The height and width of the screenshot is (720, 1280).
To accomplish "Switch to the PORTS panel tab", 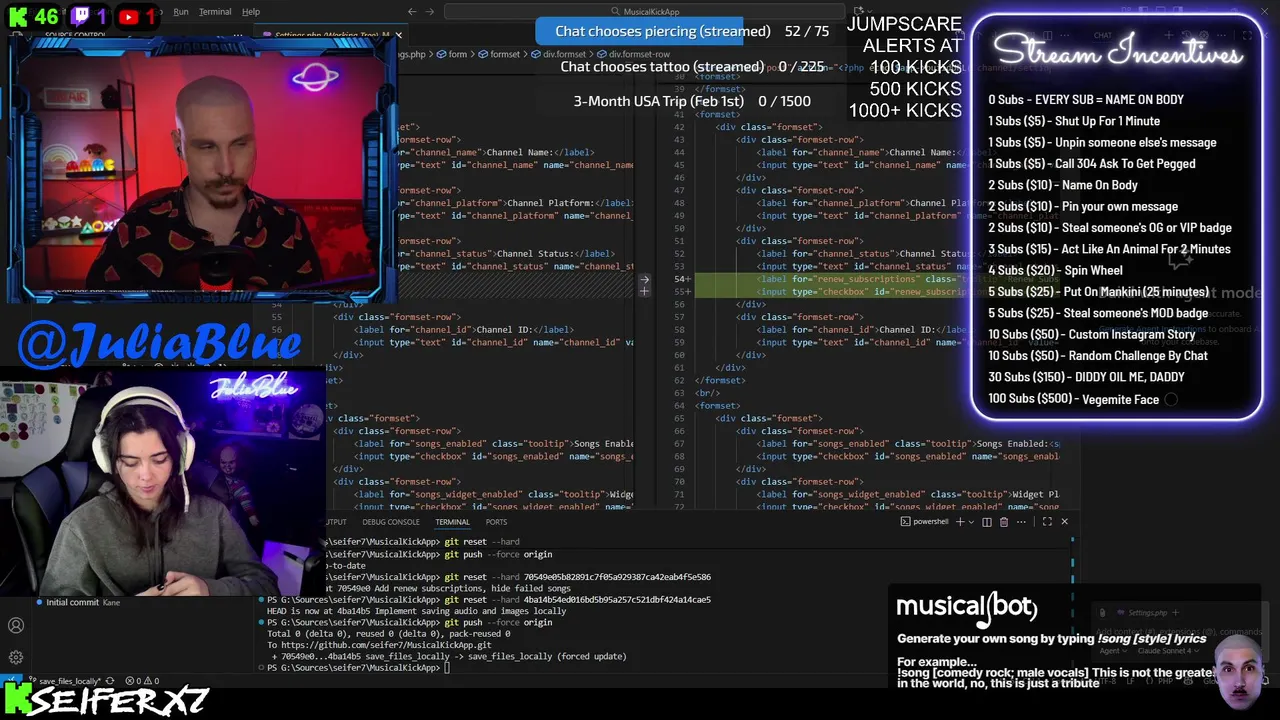I will 496,522.
